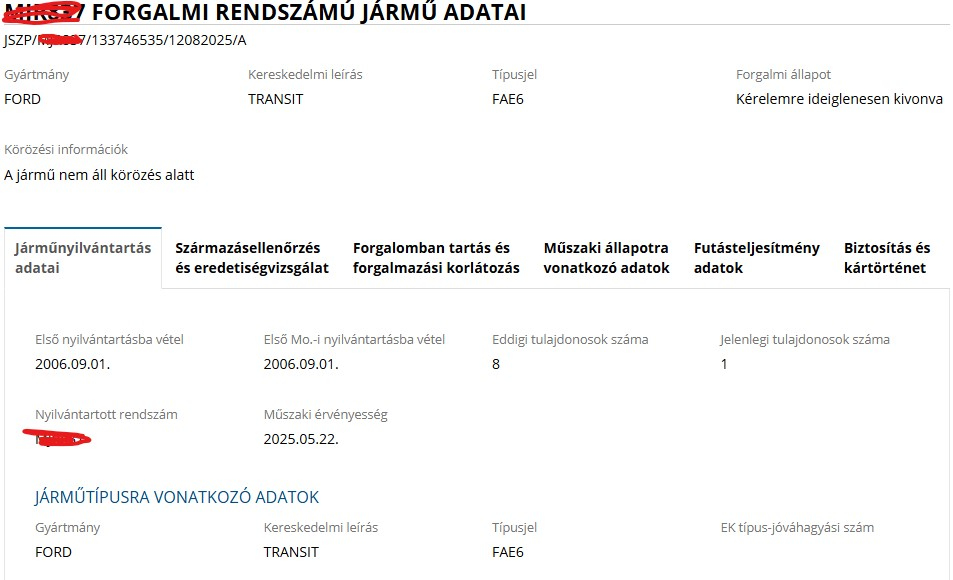The height and width of the screenshot is (580, 953).
Task: Click the Műszaki érvényesség label
Action: (325, 414)
